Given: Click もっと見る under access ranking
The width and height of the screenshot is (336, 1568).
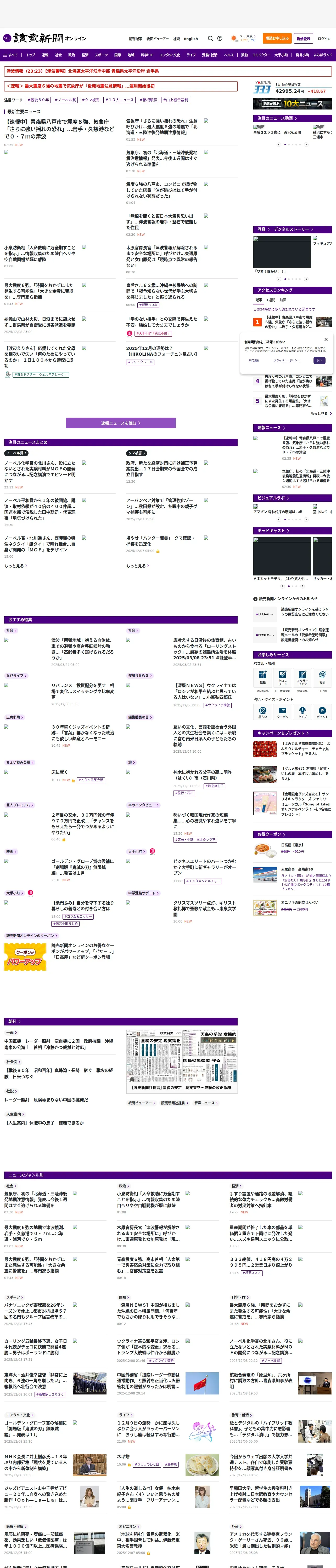Looking at the screenshot, I should [x=321, y=413].
